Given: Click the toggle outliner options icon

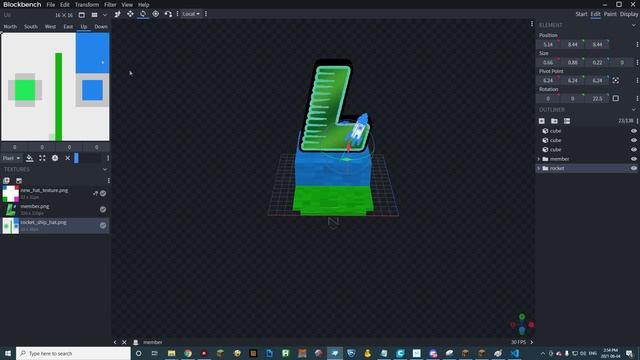Looking at the screenshot, I should pos(567,121).
